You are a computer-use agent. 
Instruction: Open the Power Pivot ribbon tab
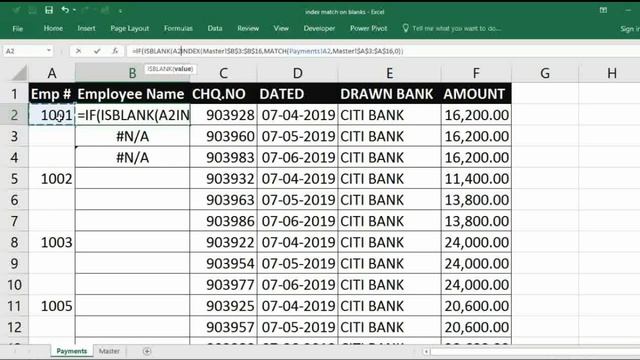[x=368, y=29]
